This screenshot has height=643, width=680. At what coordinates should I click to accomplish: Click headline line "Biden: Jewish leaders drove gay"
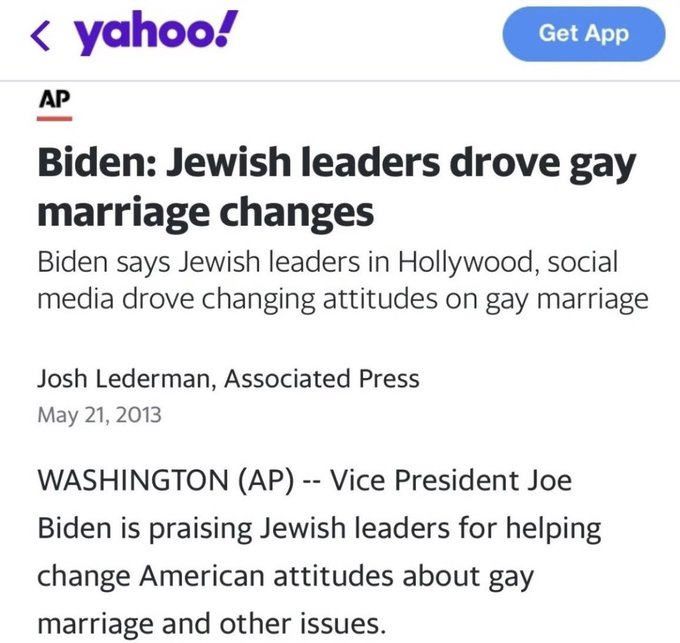tap(336, 165)
